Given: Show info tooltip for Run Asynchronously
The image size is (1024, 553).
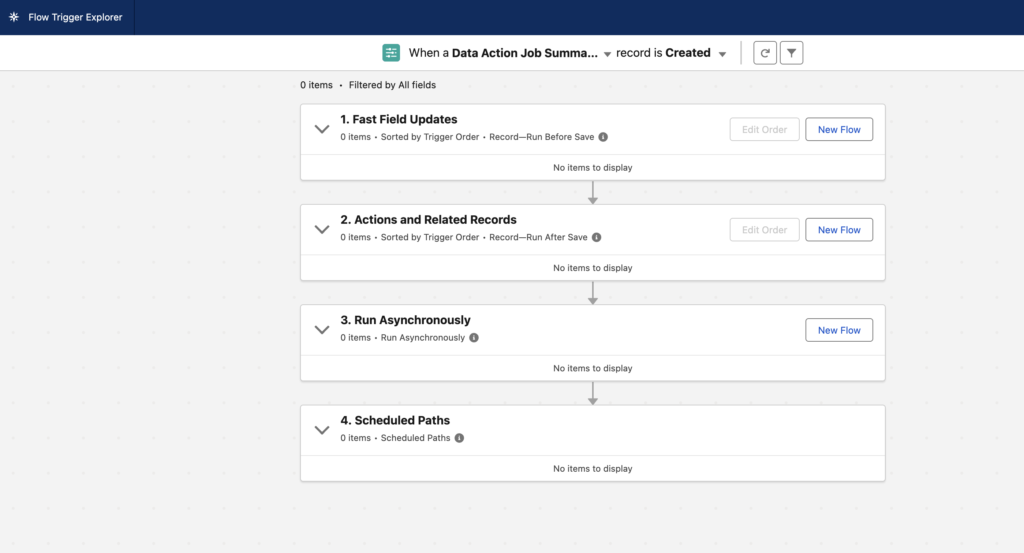Looking at the screenshot, I should (474, 338).
